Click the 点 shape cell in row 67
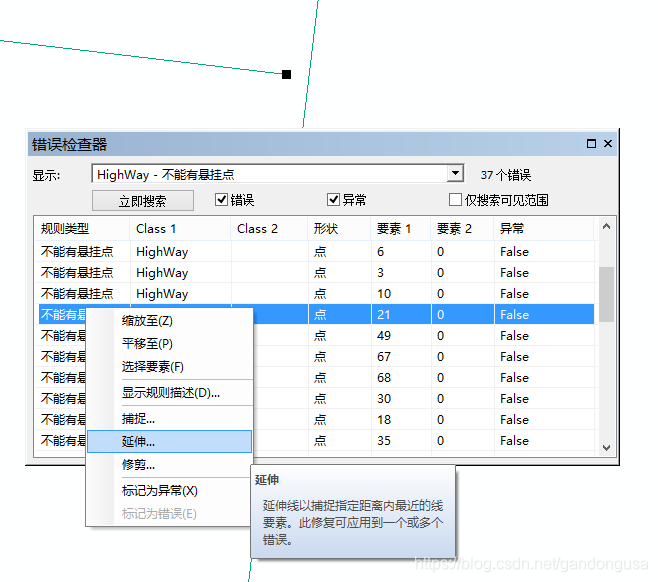The height and width of the screenshot is (582, 658). 339,357
